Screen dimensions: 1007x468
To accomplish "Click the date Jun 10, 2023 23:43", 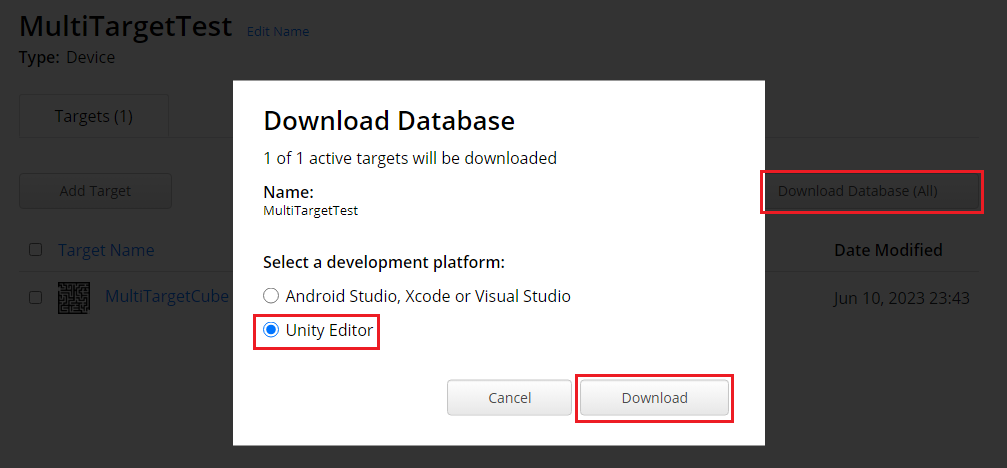I will (x=901, y=299).
